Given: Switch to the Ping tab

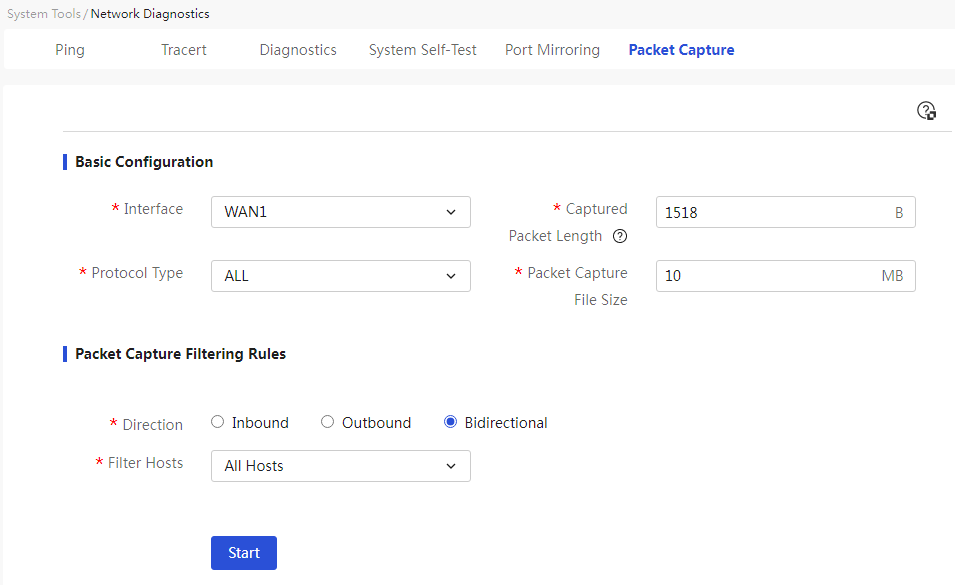Looking at the screenshot, I should click(x=70, y=50).
